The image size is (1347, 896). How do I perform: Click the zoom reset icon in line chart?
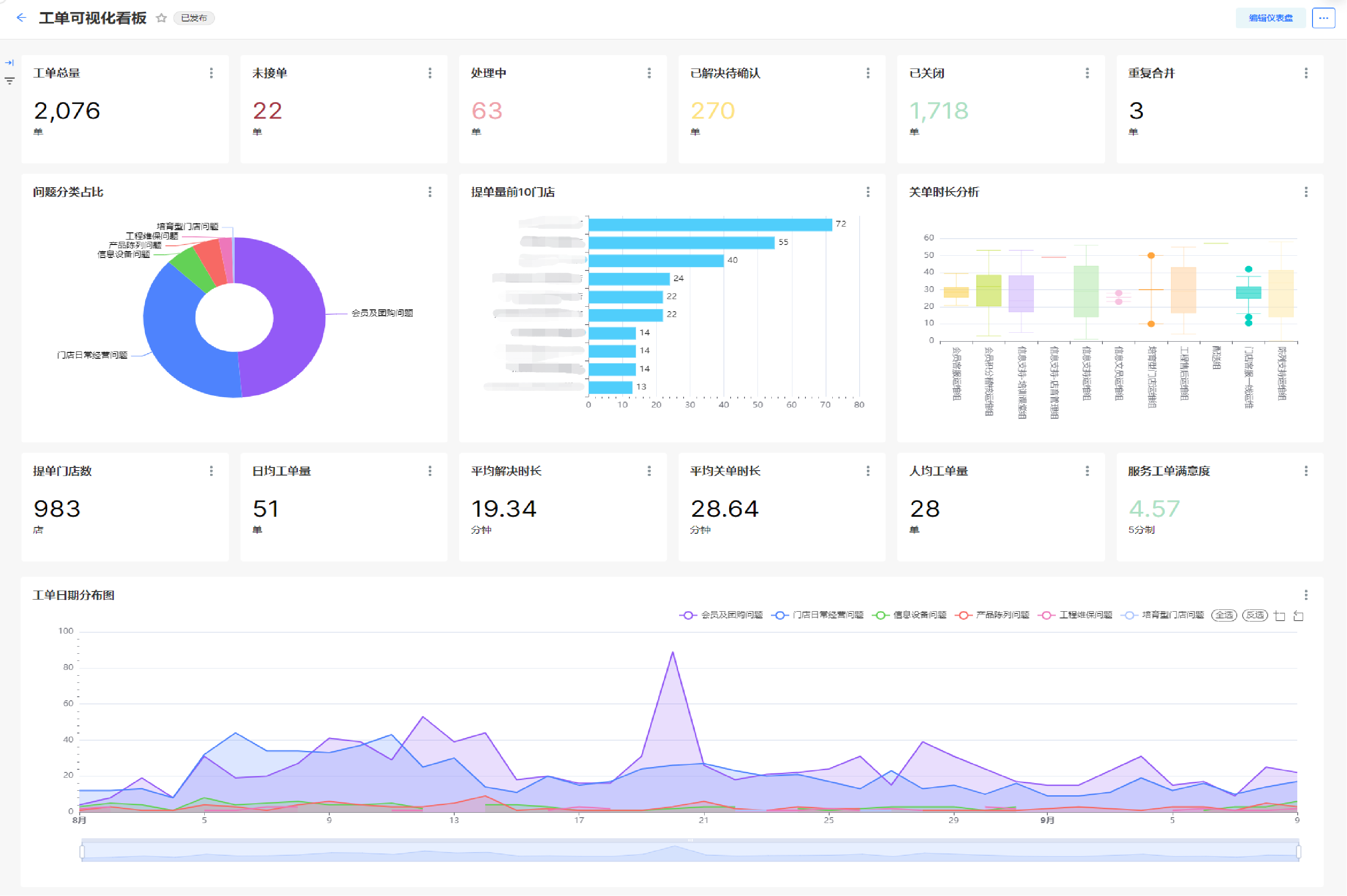[x=1299, y=616]
